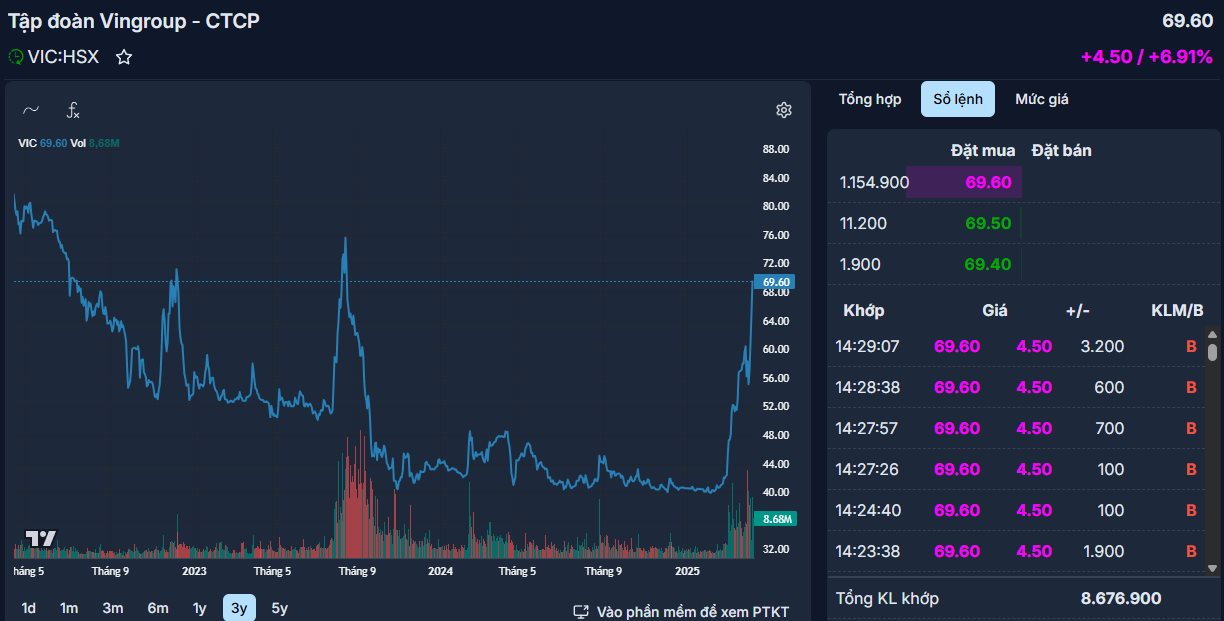Select the 1d time range
This screenshot has width=1224, height=621.
tap(29, 608)
